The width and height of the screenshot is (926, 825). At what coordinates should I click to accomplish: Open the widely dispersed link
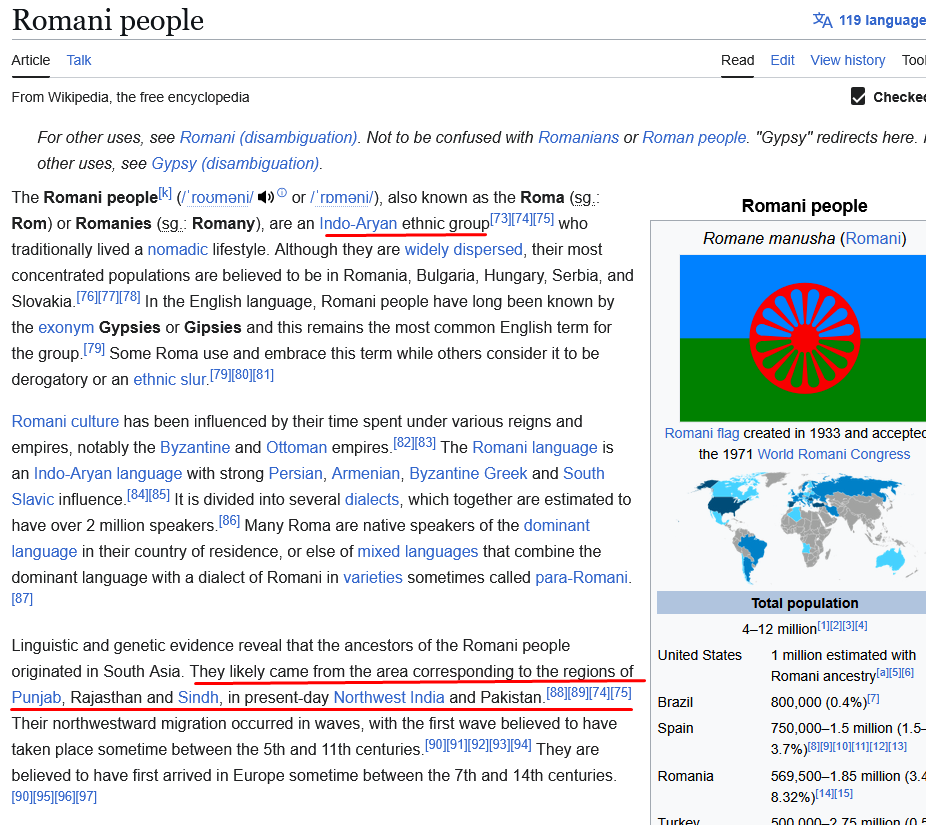pos(464,249)
